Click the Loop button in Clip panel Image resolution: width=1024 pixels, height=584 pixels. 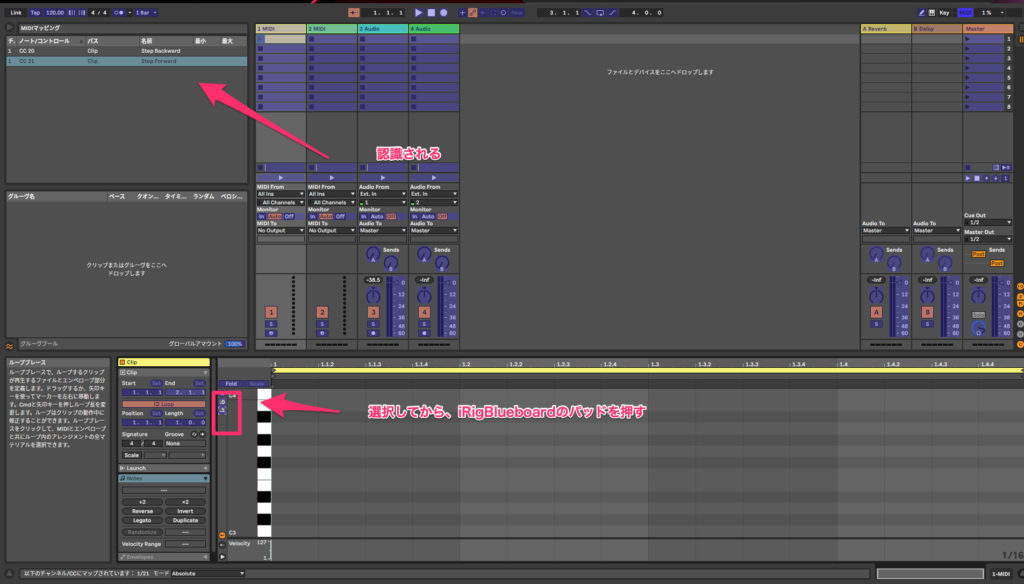tap(164, 403)
